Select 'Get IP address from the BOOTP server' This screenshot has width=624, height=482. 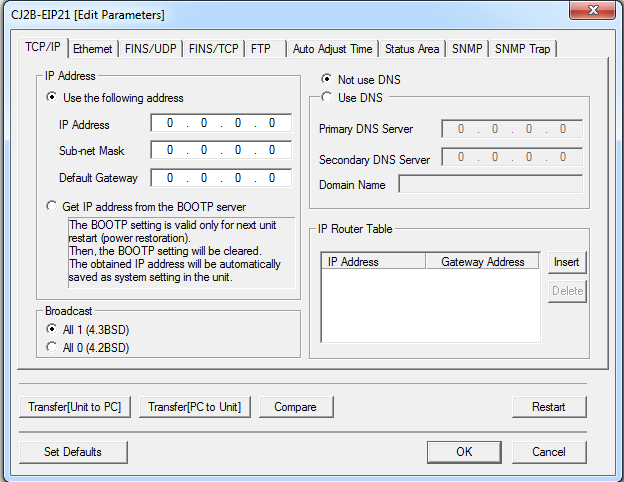coord(51,206)
